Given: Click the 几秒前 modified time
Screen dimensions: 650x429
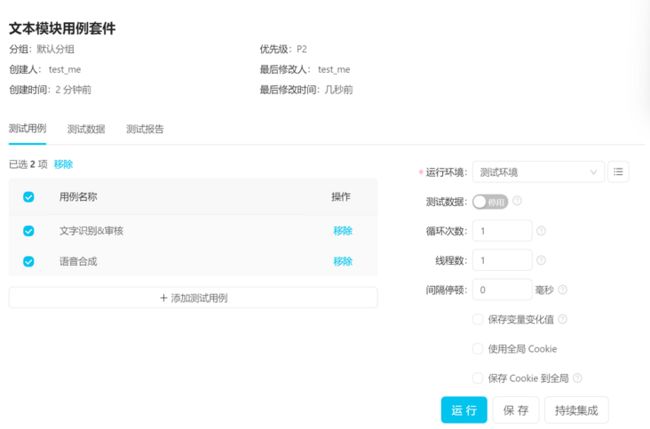Looking at the screenshot, I should pos(339,90).
